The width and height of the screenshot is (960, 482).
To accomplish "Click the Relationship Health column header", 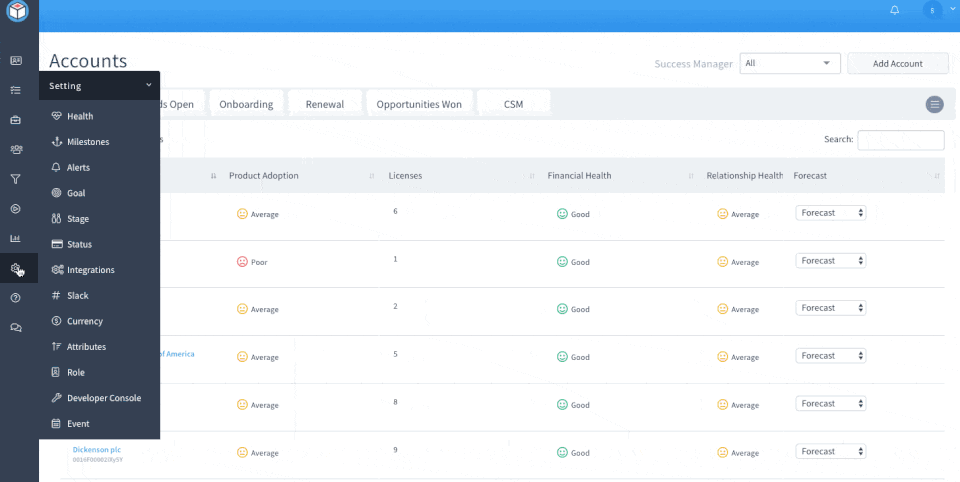I will [x=744, y=176].
